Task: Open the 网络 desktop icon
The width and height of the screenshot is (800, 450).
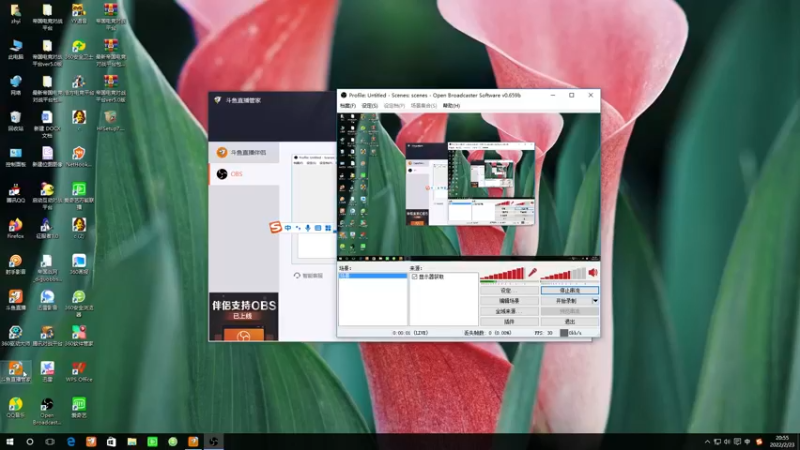Action: [x=15, y=86]
